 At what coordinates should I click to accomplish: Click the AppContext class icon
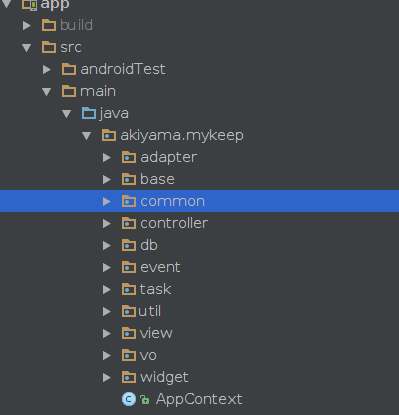point(129,399)
